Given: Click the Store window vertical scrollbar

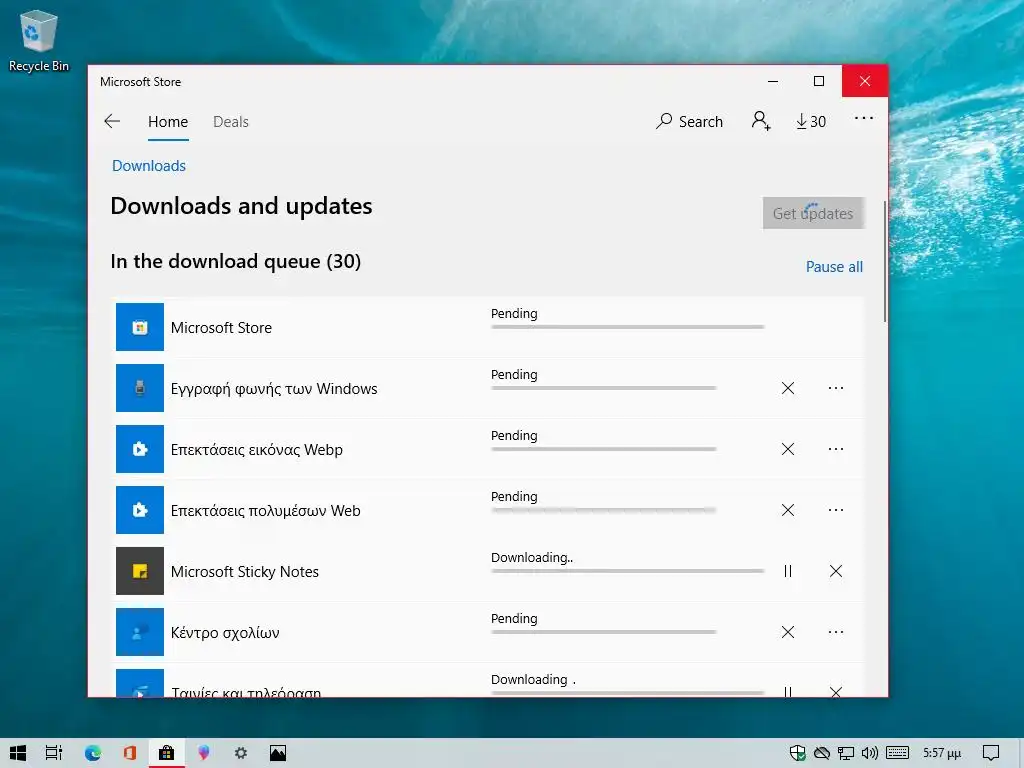Looking at the screenshot, I should [885, 261].
